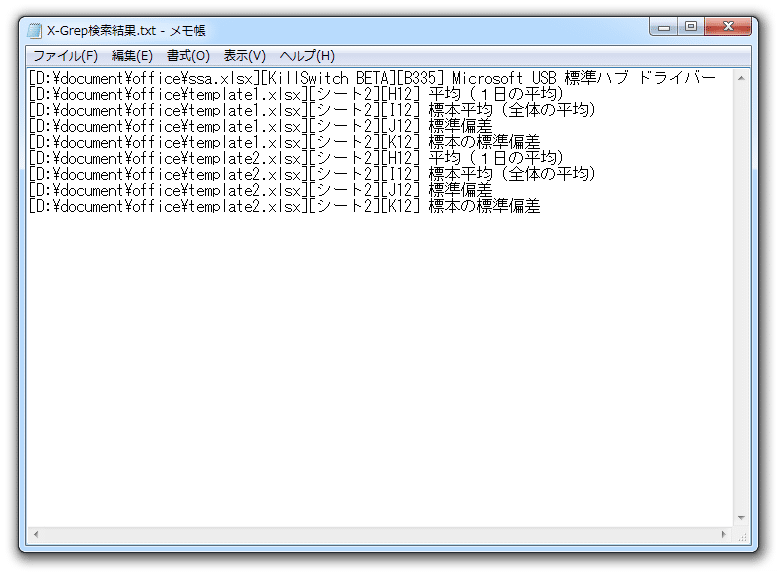Click horizontal scrollbar right arrow
This screenshot has width=781, height=574.
[x=724, y=535]
